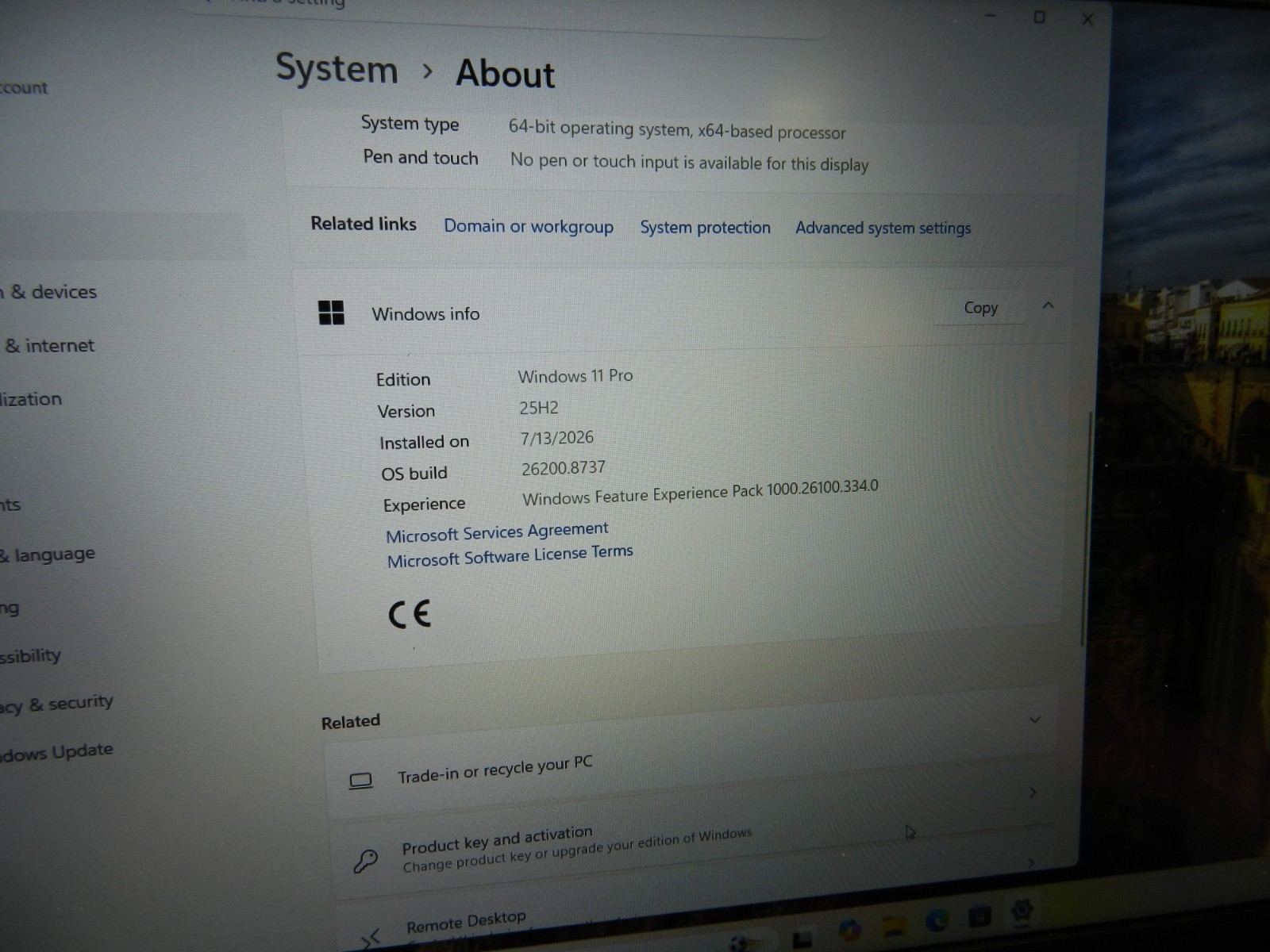This screenshot has width=1270, height=952.
Task: Select the Time & language sidebar item
Action: pyautogui.click(x=48, y=555)
